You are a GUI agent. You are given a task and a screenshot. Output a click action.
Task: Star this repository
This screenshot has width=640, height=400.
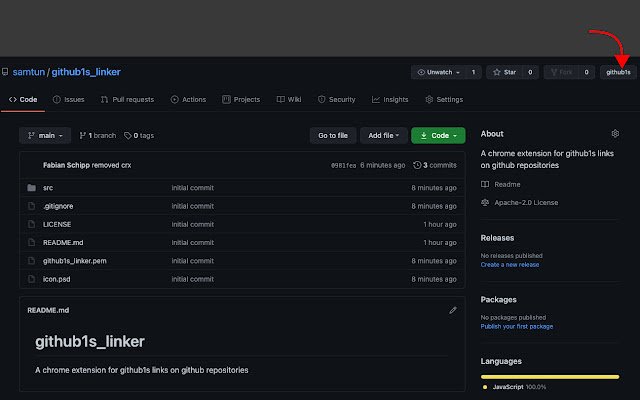tap(504, 72)
